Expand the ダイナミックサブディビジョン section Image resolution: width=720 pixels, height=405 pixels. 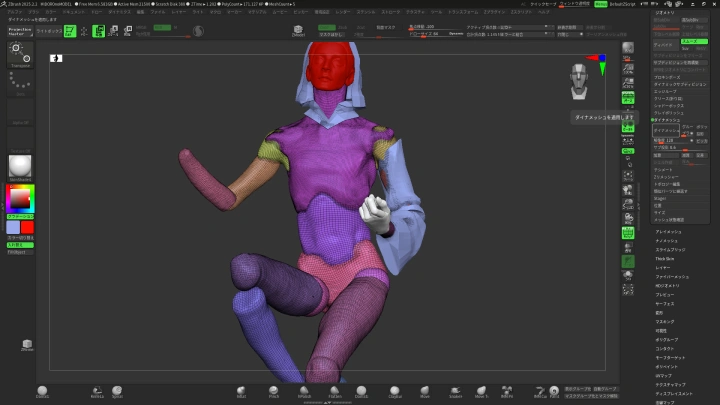point(680,84)
